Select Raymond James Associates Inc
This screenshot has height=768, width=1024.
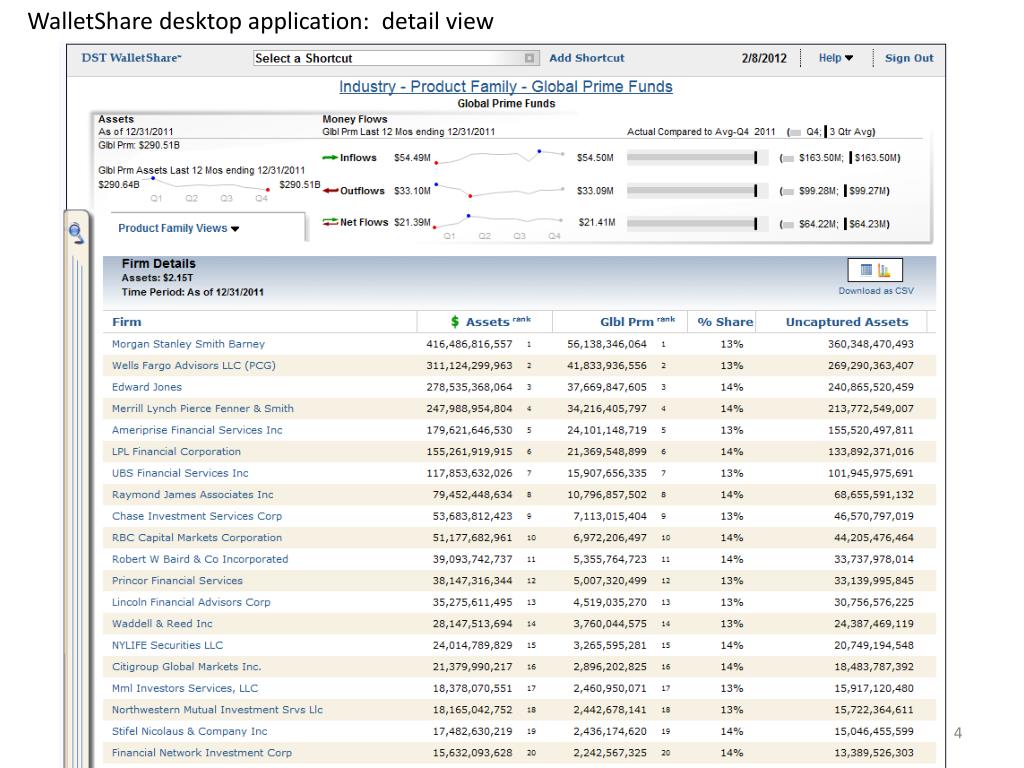click(x=193, y=495)
